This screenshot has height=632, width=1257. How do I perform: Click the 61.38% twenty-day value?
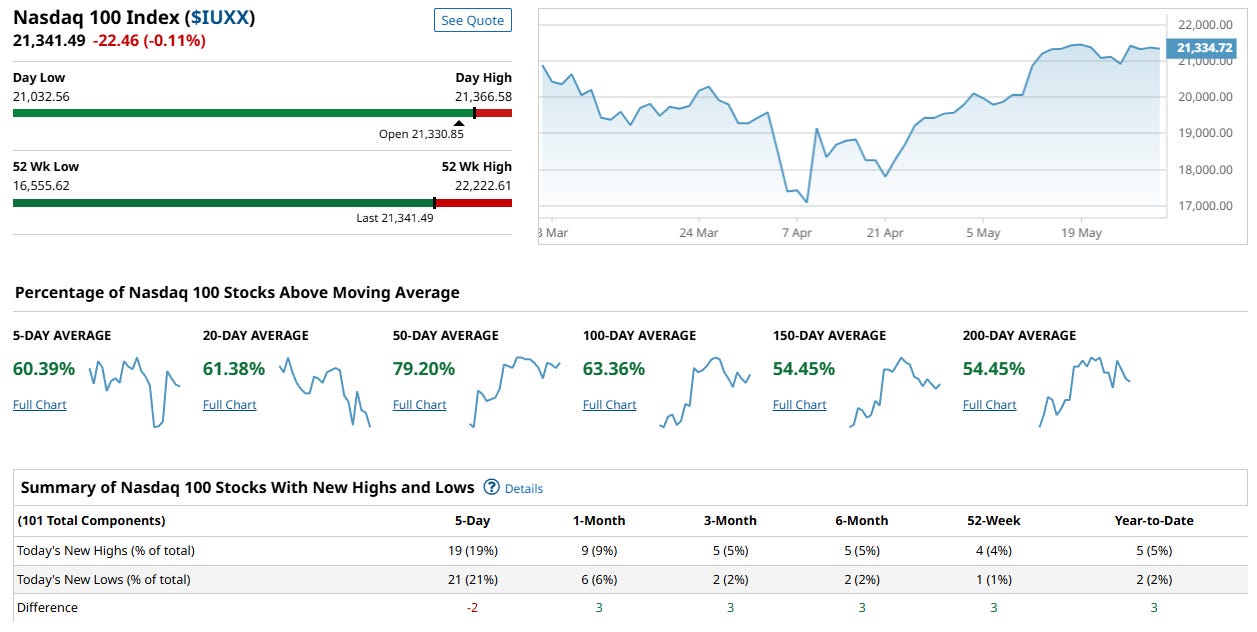[x=234, y=369]
